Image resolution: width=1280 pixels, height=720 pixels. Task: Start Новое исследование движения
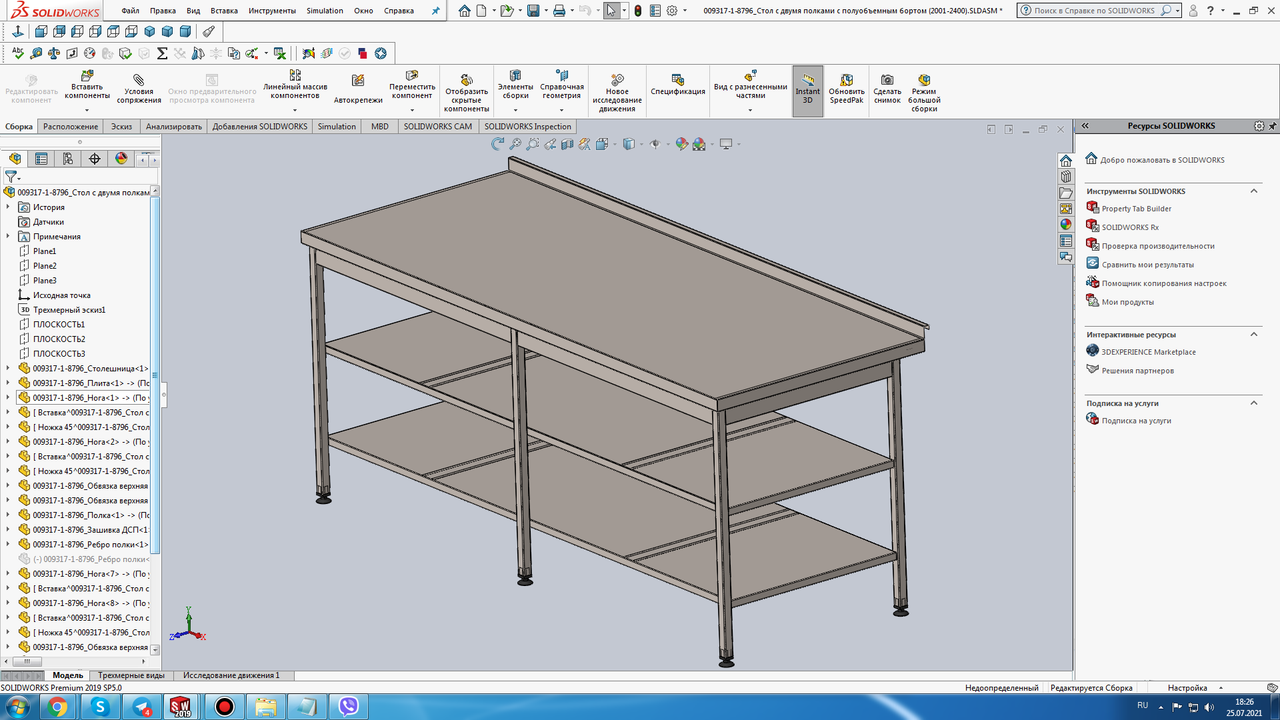[617, 92]
